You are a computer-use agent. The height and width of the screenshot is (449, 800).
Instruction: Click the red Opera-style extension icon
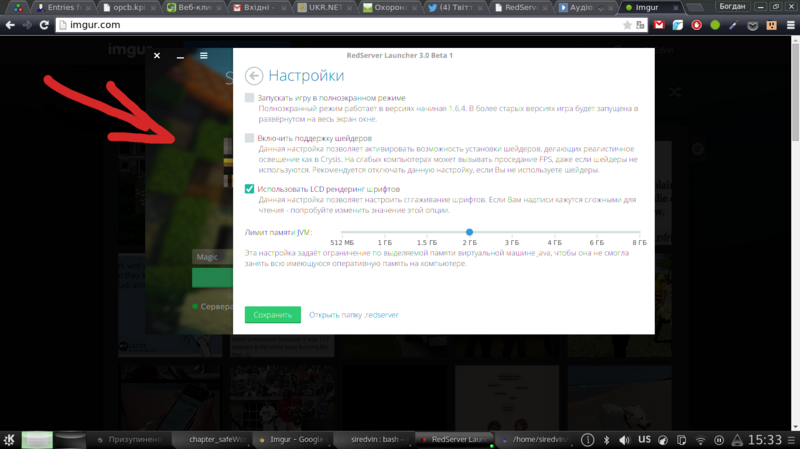696,24
